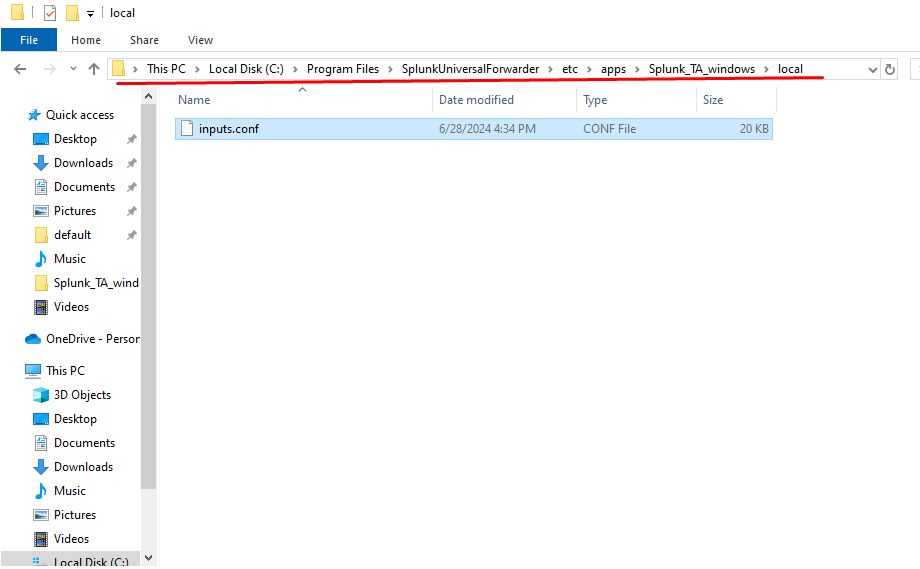
Task: Open the pinned default folder
Action: (x=72, y=235)
